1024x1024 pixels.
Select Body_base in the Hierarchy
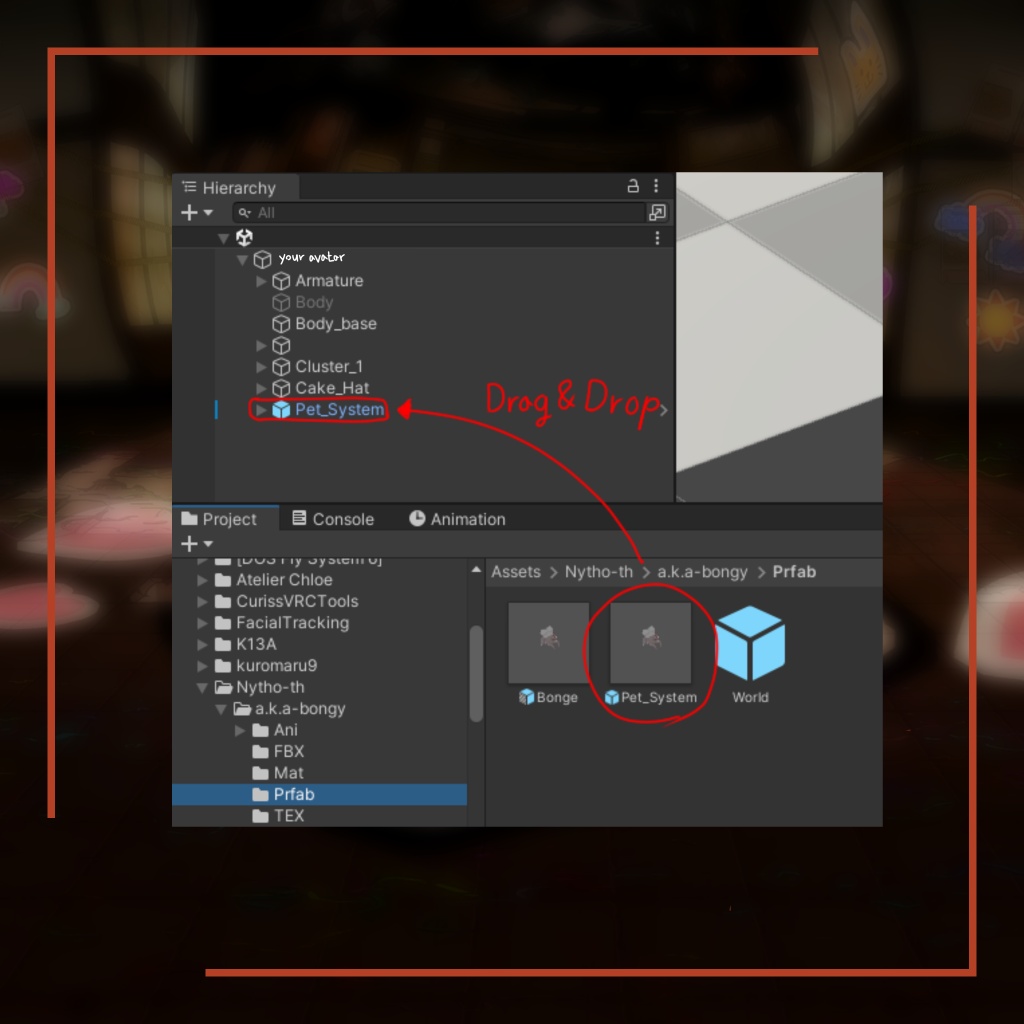click(336, 324)
